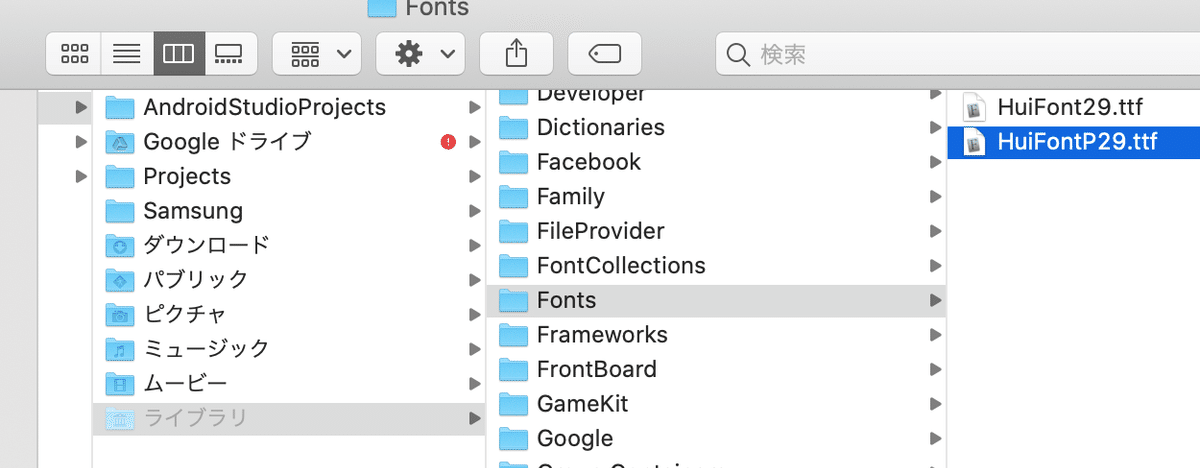Focus the 検索 search field
Viewport: 1200px width, 468px height.
pos(957,53)
